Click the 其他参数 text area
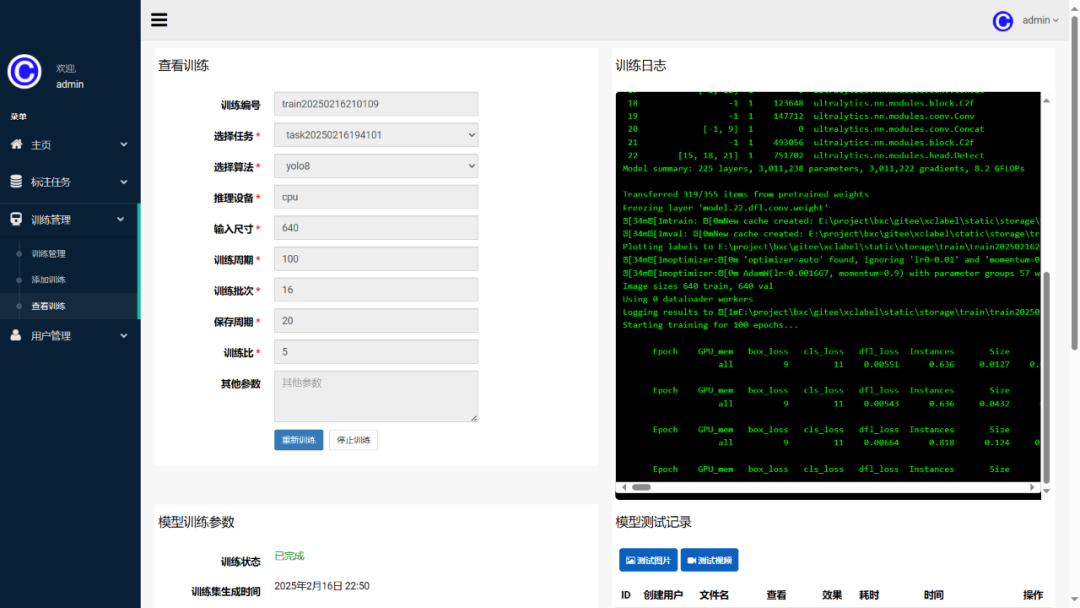The height and width of the screenshot is (608, 1080). tap(376, 396)
